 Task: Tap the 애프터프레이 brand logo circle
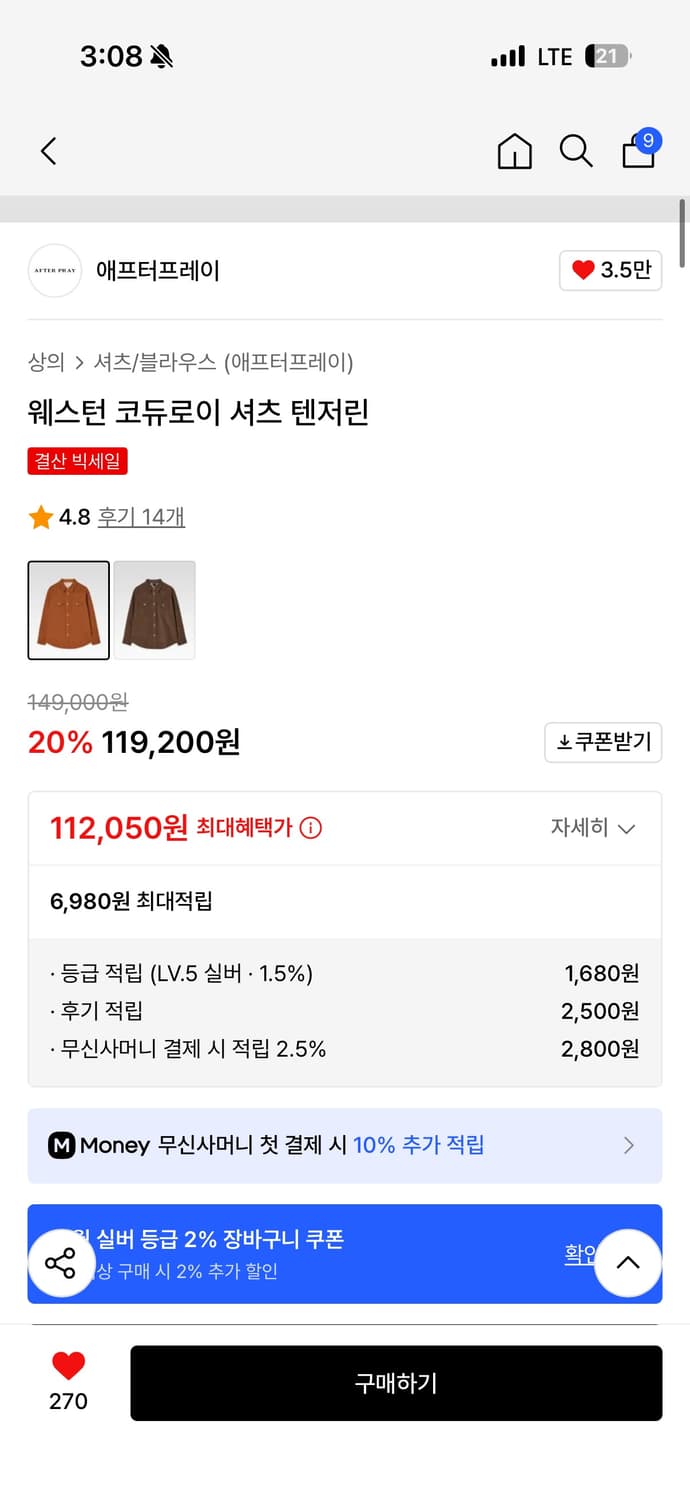pyautogui.click(x=54, y=270)
